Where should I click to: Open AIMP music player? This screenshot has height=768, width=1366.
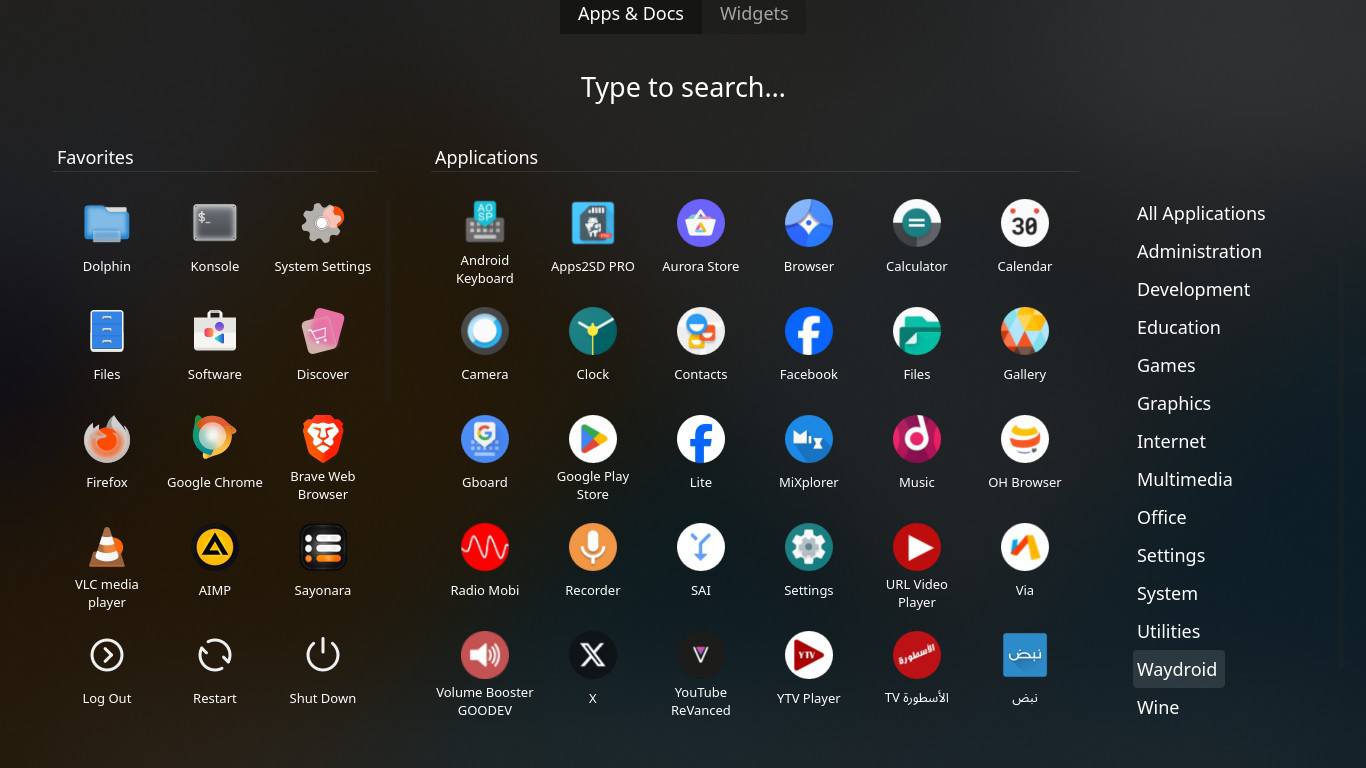click(215, 547)
